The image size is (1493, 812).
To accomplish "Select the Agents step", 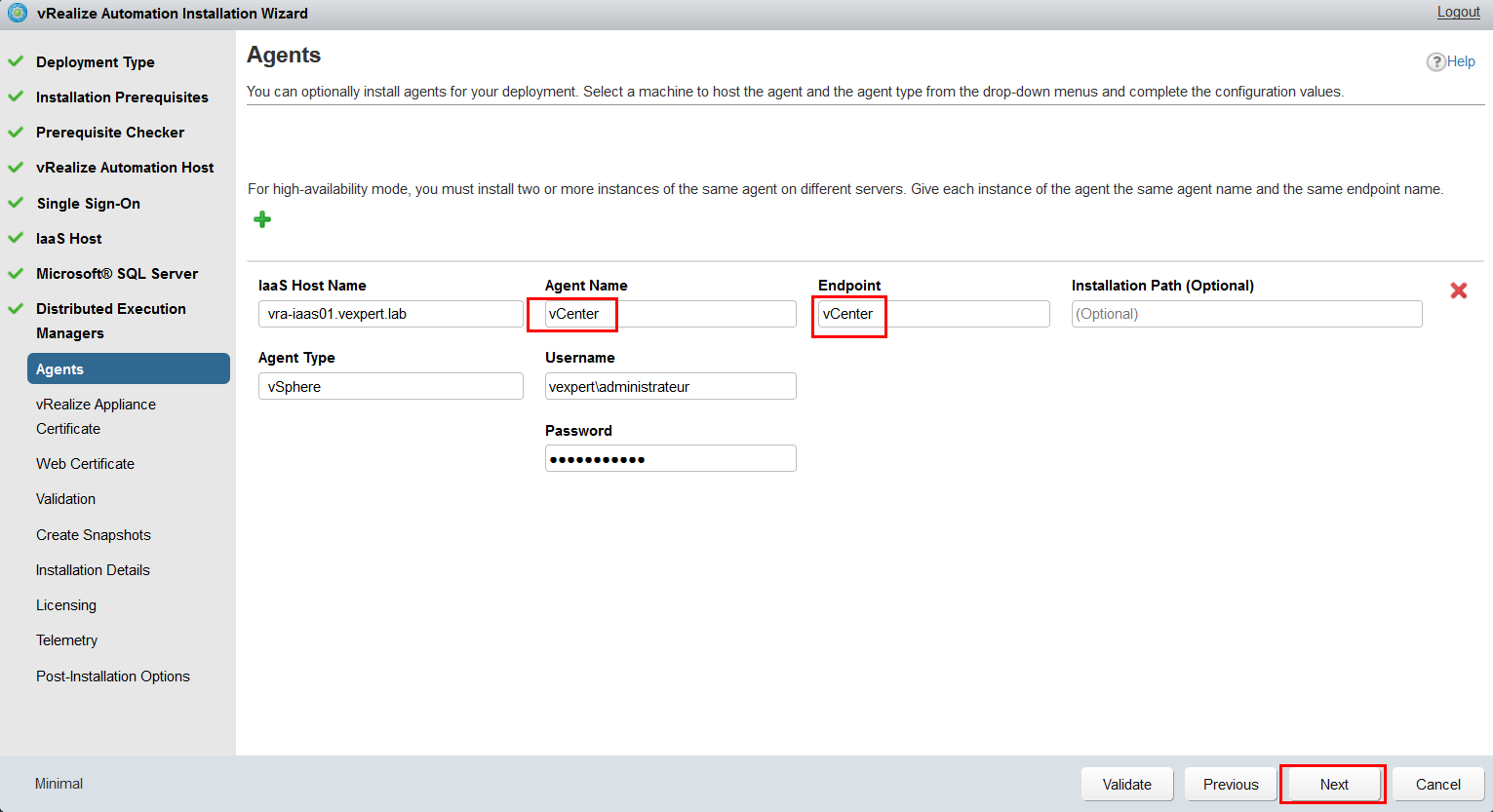I will (129, 368).
